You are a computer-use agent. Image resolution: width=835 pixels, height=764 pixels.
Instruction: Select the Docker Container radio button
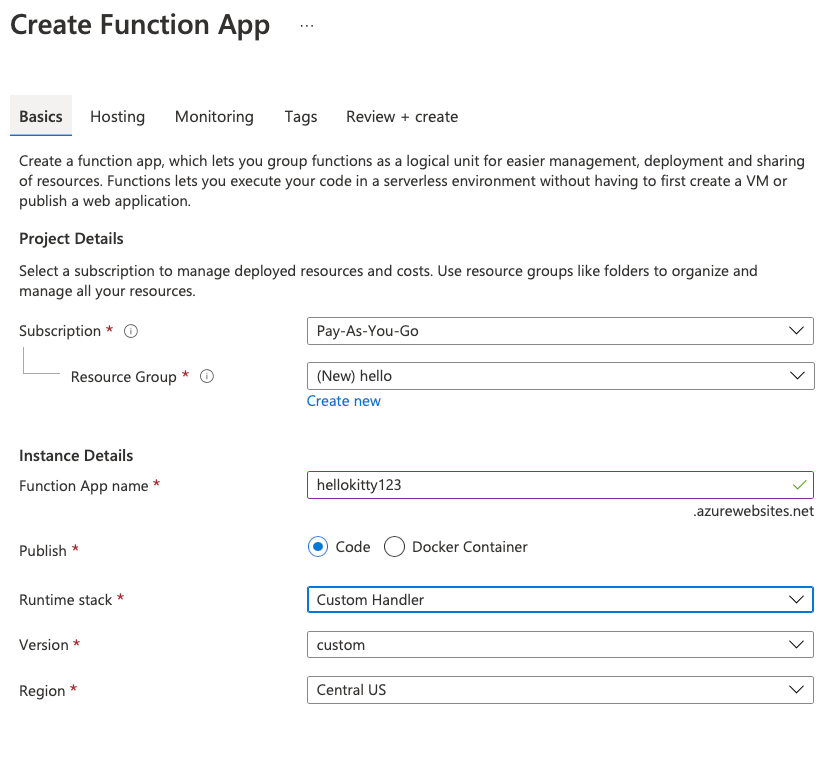[x=394, y=547]
